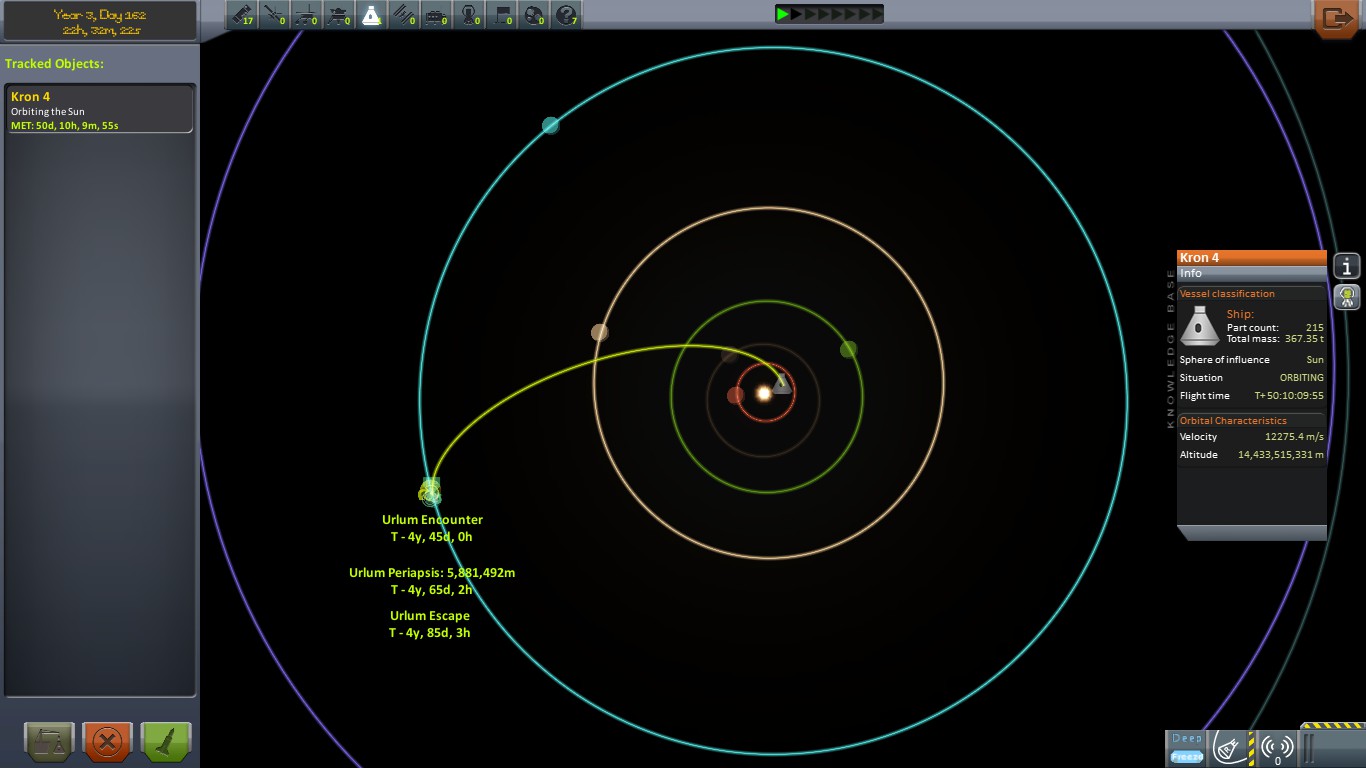Click the Urlum Escape label text
1366x768 pixels.
pyautogui.click(x=430, y=616)
